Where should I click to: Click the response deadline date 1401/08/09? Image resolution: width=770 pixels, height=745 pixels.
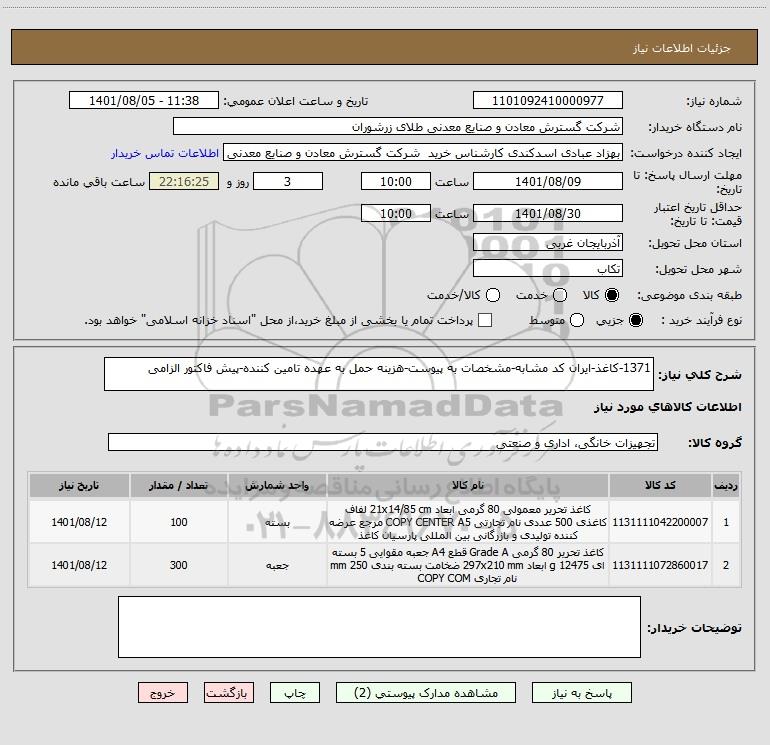click(548, 181)
